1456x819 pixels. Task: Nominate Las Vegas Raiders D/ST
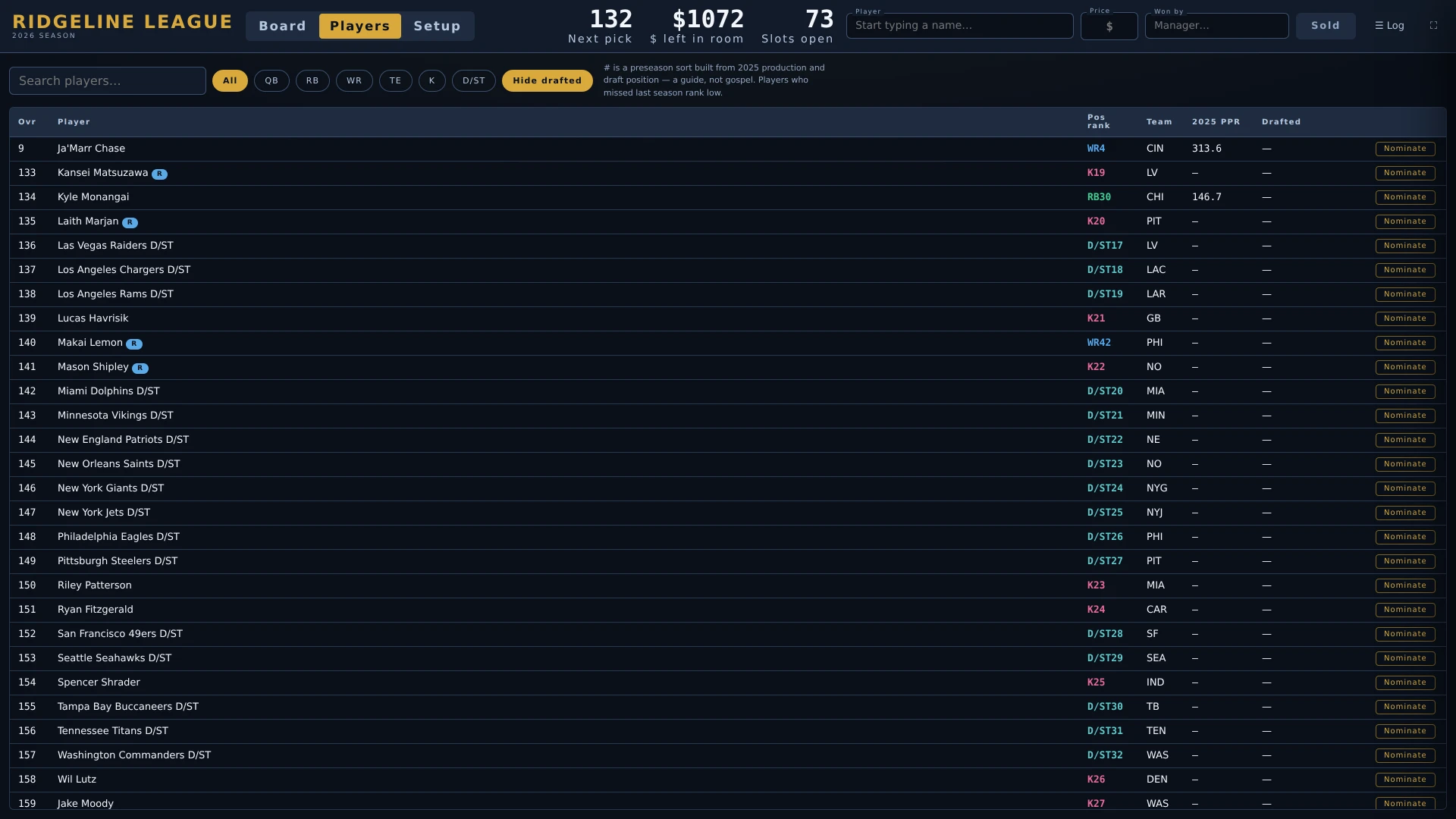[x=1404, y=246]
